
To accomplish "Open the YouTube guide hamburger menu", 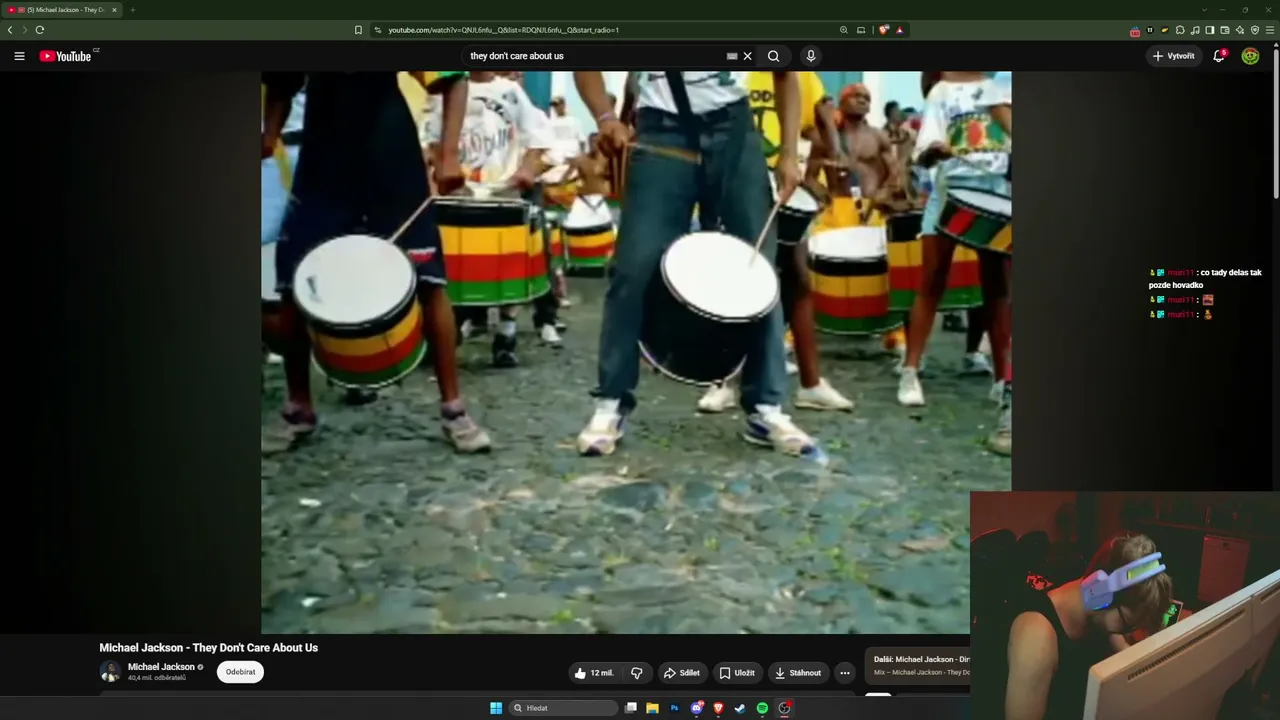I will click(19, 56).
